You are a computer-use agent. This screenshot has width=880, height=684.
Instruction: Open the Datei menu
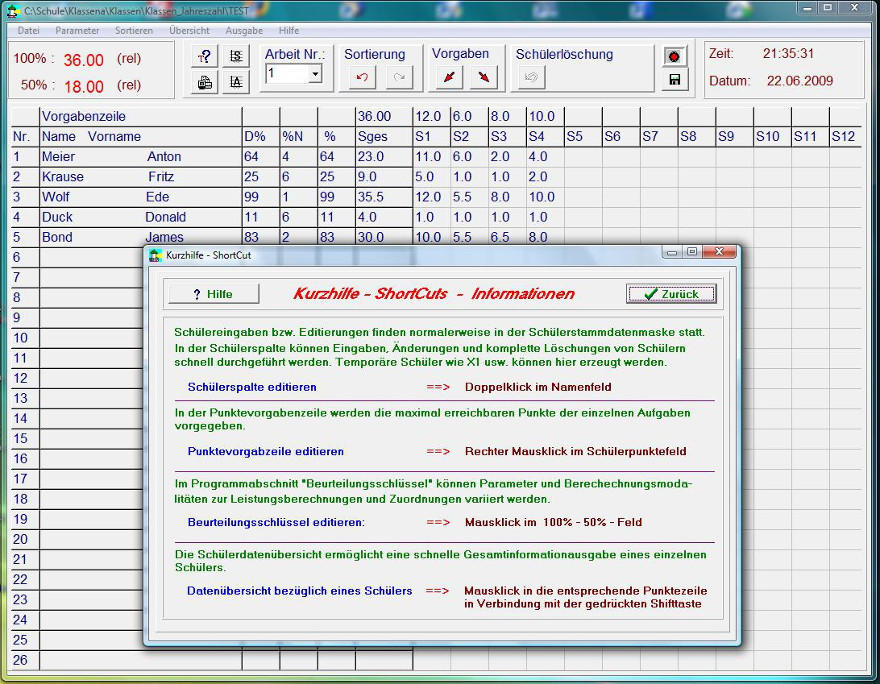coord(29,30)
